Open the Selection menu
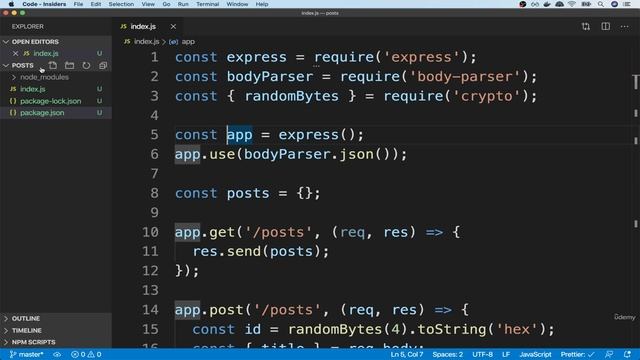Screen dimensions: 640x360 (121, 4)
